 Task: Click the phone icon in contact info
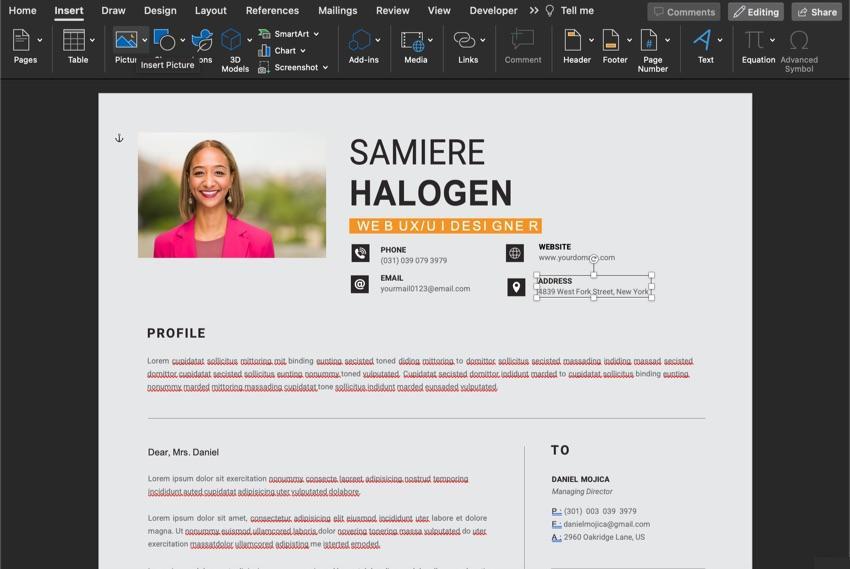(360, 253)
